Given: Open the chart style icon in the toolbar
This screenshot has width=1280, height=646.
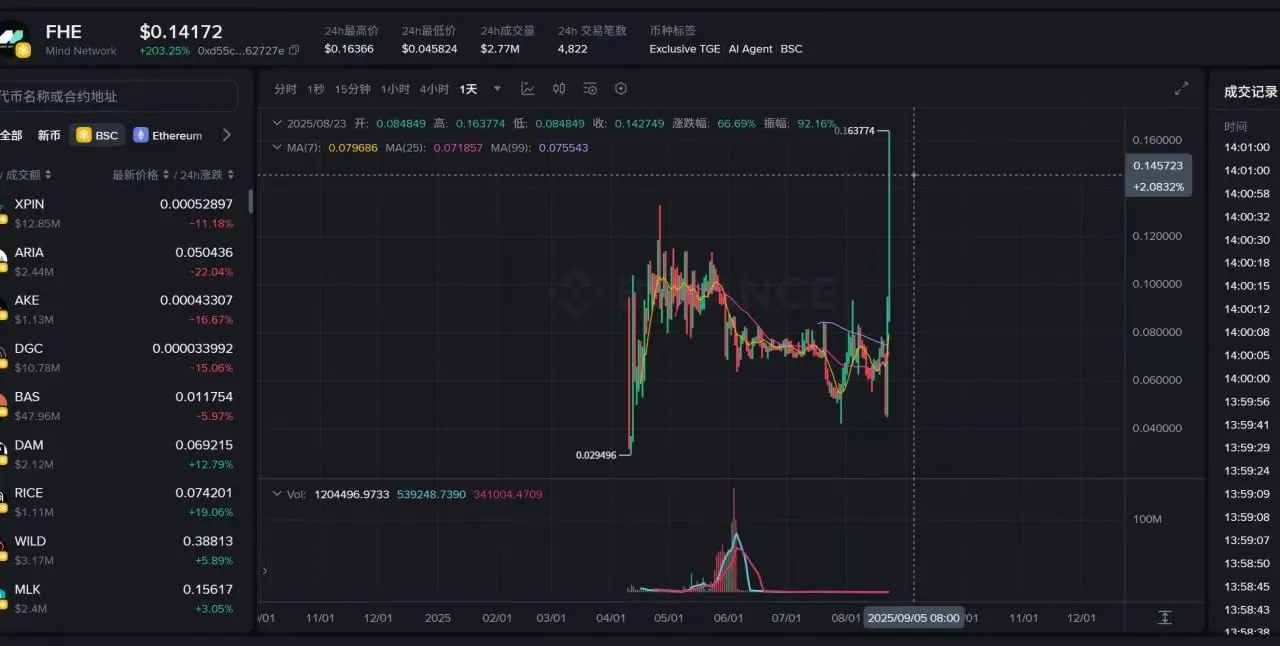Looking at the screenshot, I should (528, 89).
